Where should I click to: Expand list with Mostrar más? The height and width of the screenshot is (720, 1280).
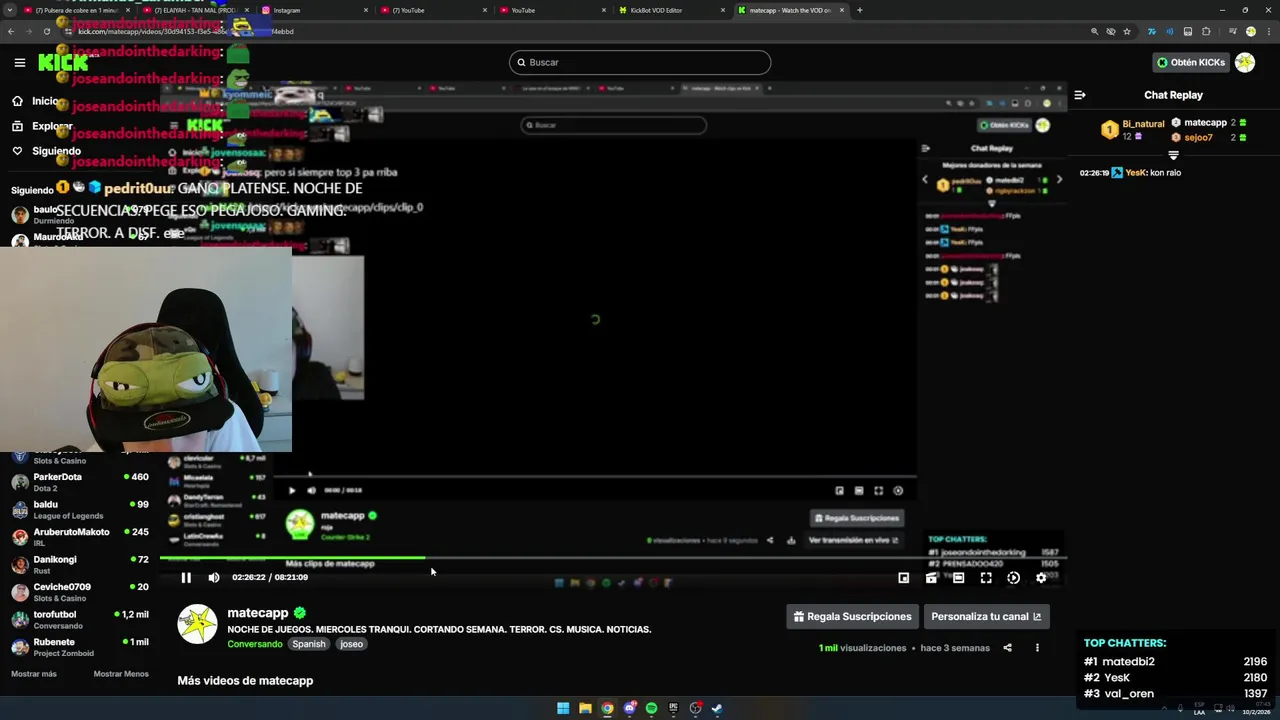[34, 674]
